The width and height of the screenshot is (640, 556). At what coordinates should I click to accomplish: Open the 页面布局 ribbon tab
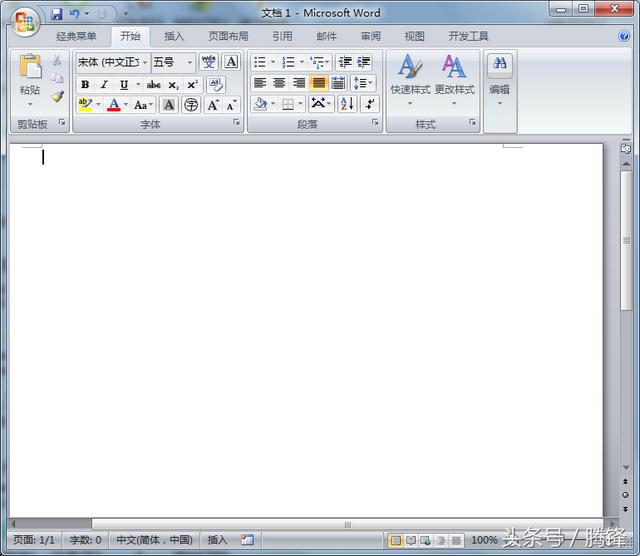(x=228, y=37)
